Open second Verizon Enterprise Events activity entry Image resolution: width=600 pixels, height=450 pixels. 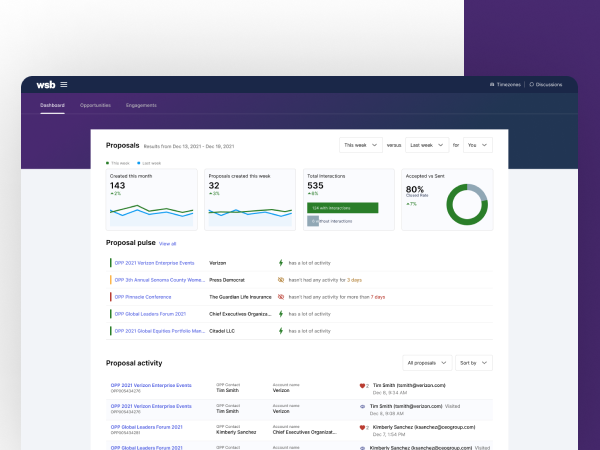point(151,406)
